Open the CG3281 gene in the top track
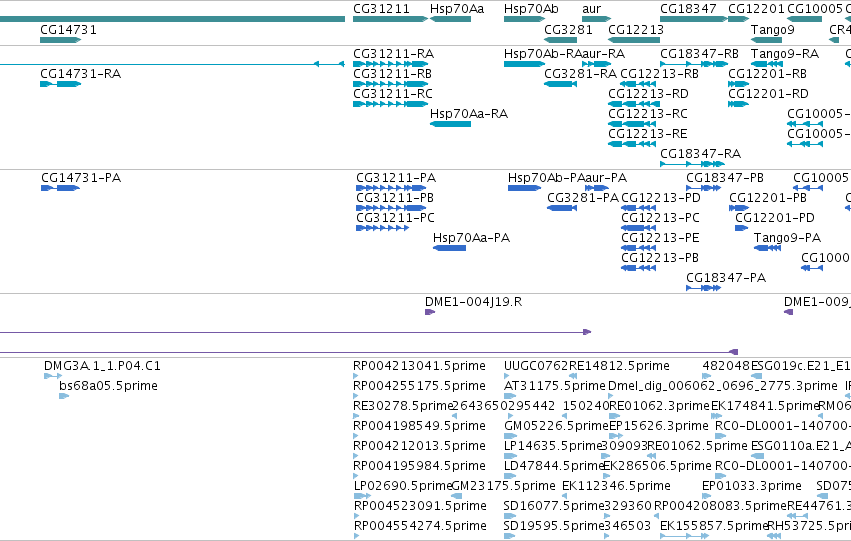The image size is (851, 541). point(561,40)
